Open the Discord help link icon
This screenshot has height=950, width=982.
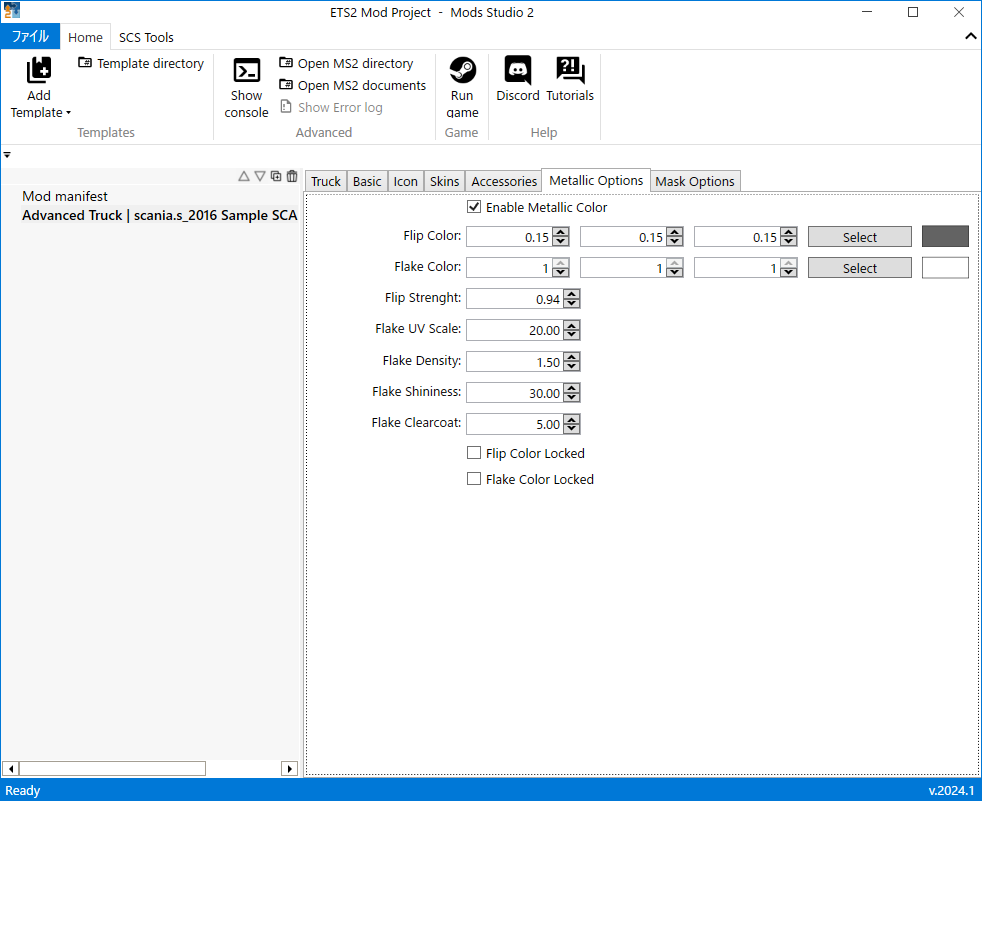point(518,71)
